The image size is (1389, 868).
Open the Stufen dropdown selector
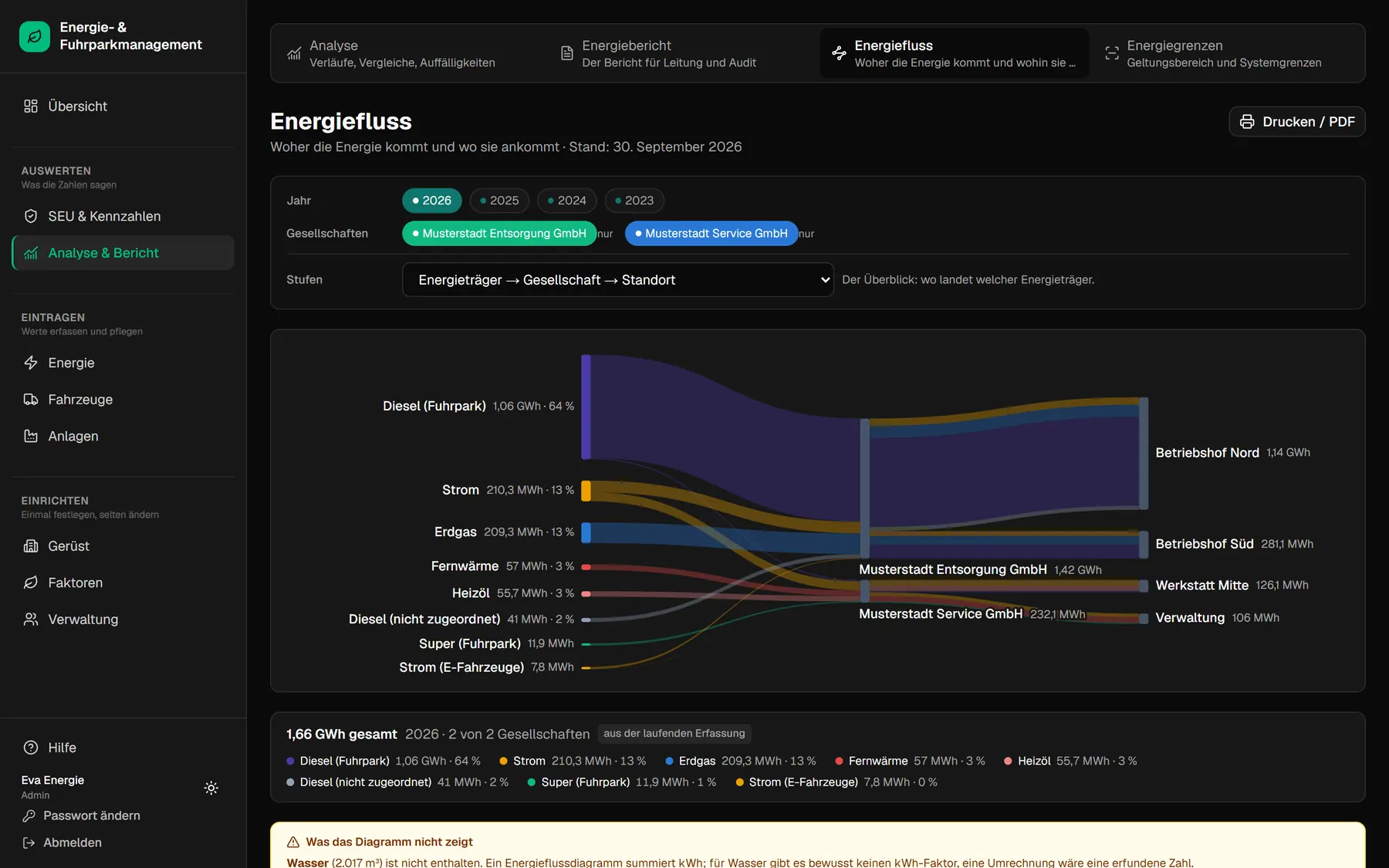618,280
